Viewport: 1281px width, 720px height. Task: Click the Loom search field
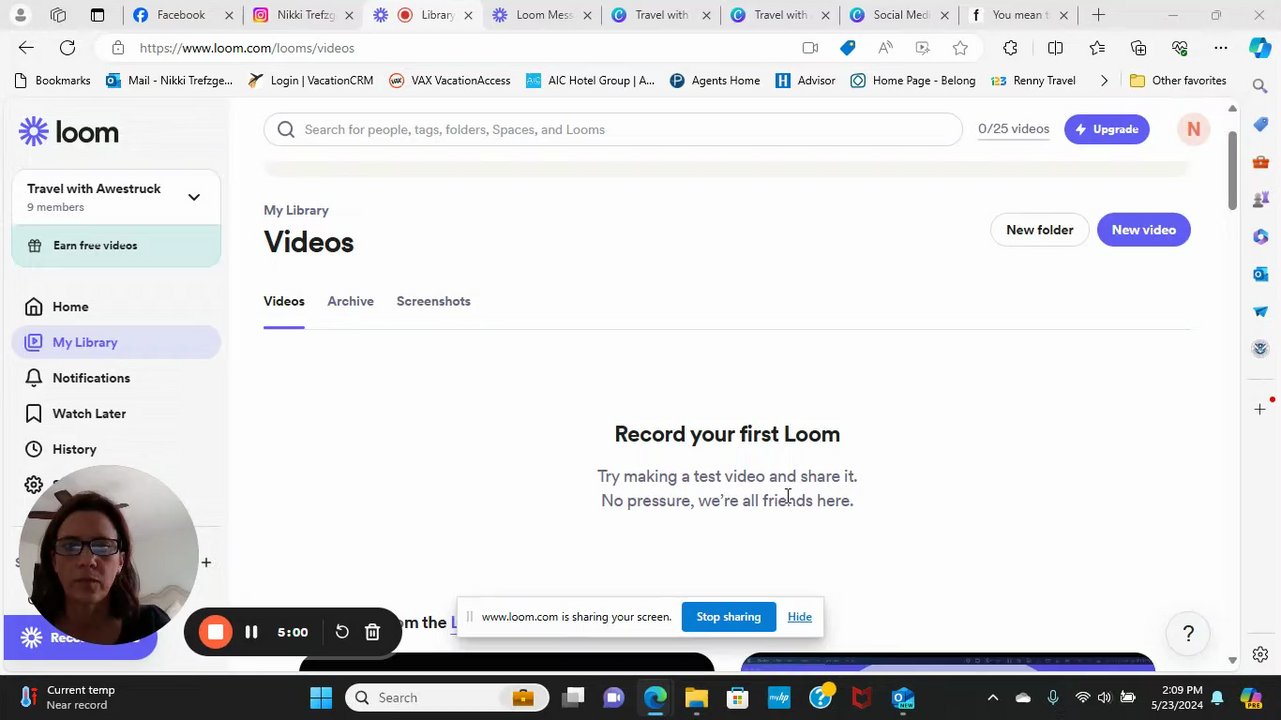pos(613,129)
